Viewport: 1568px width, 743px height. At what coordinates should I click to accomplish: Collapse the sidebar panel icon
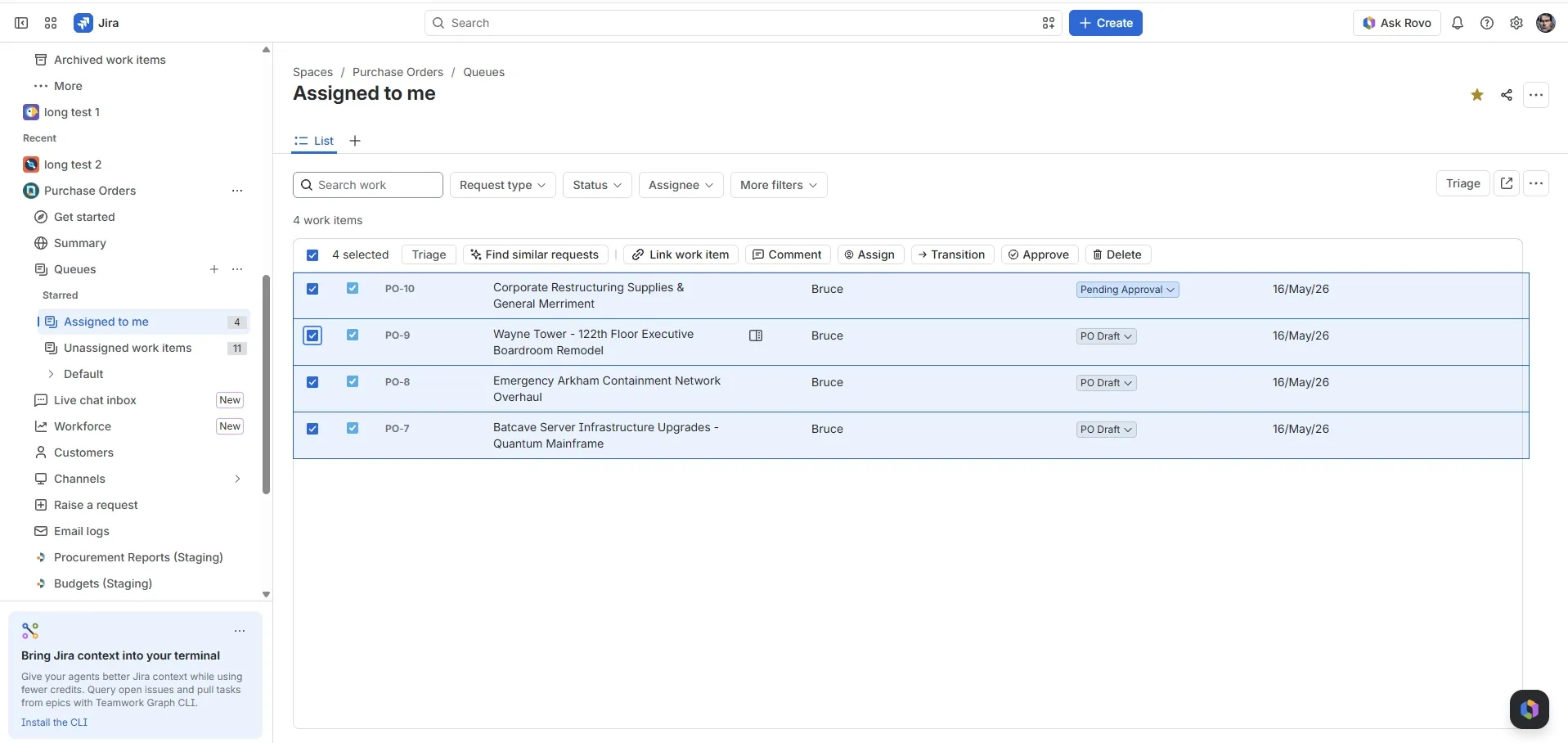pos(21,23)
